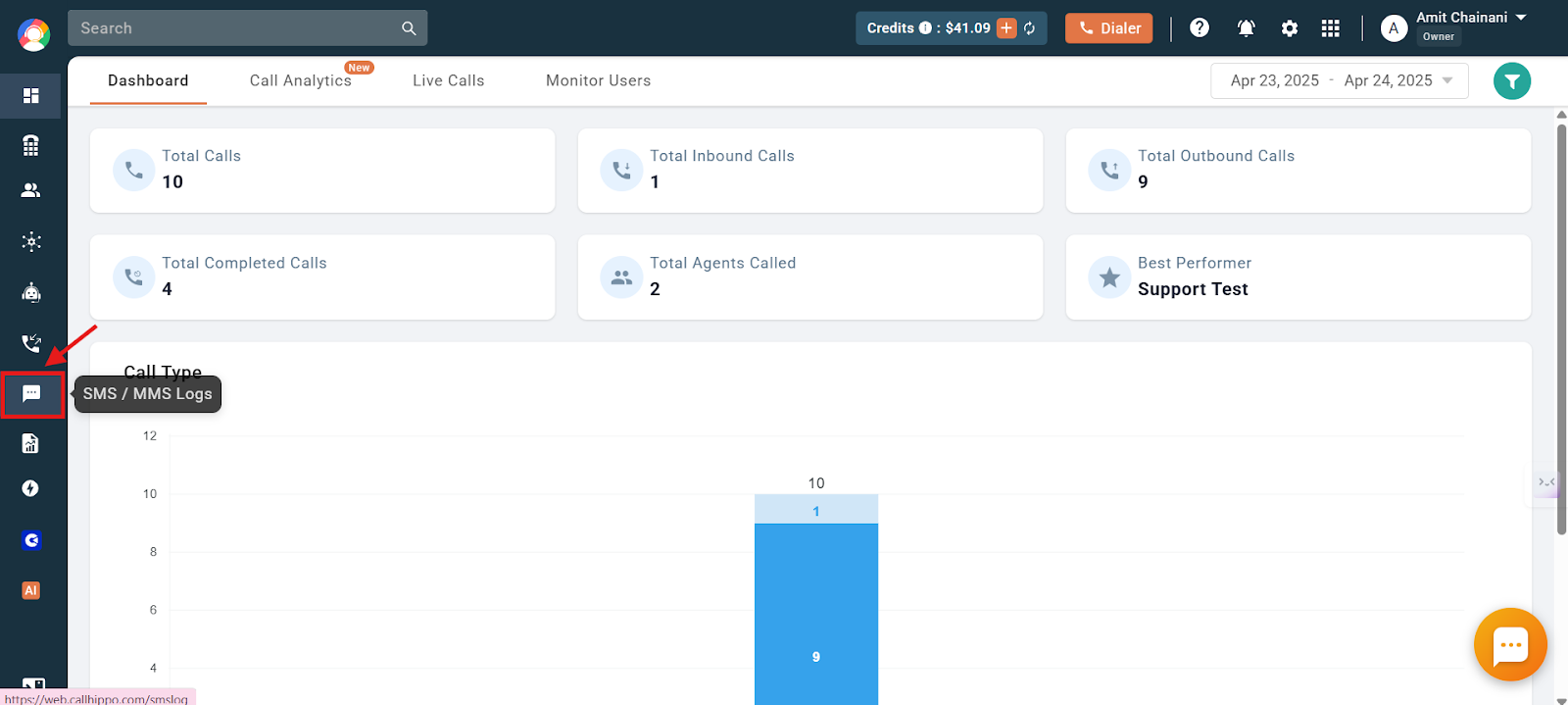Screen dimensions: 1568x705
Task: Click the Total Agents Called label
Action: [723, 263]
